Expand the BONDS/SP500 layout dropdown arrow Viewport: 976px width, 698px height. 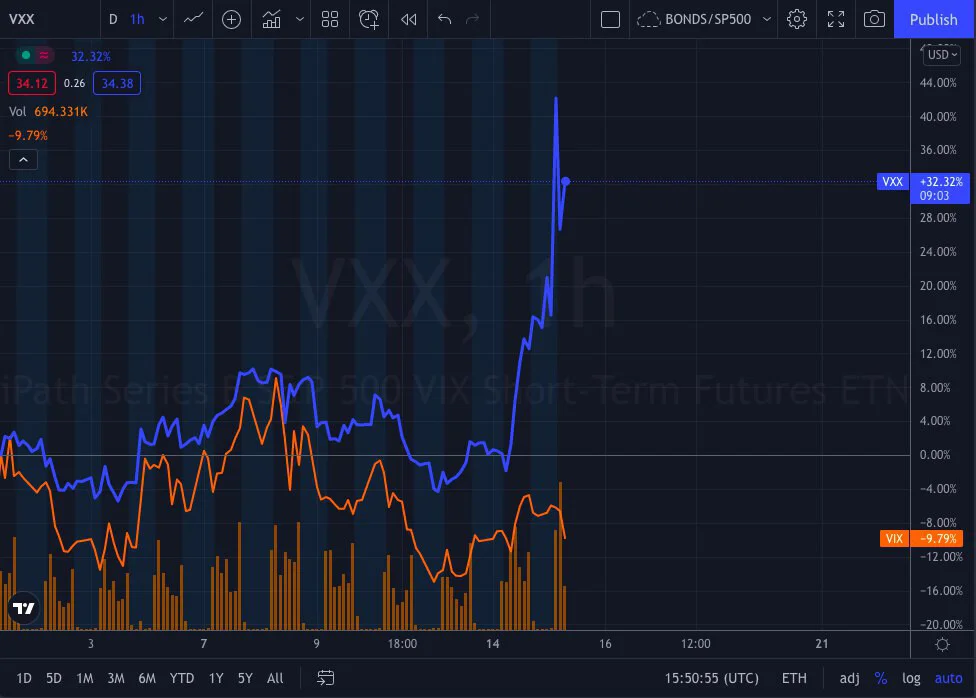coord(767,19)
